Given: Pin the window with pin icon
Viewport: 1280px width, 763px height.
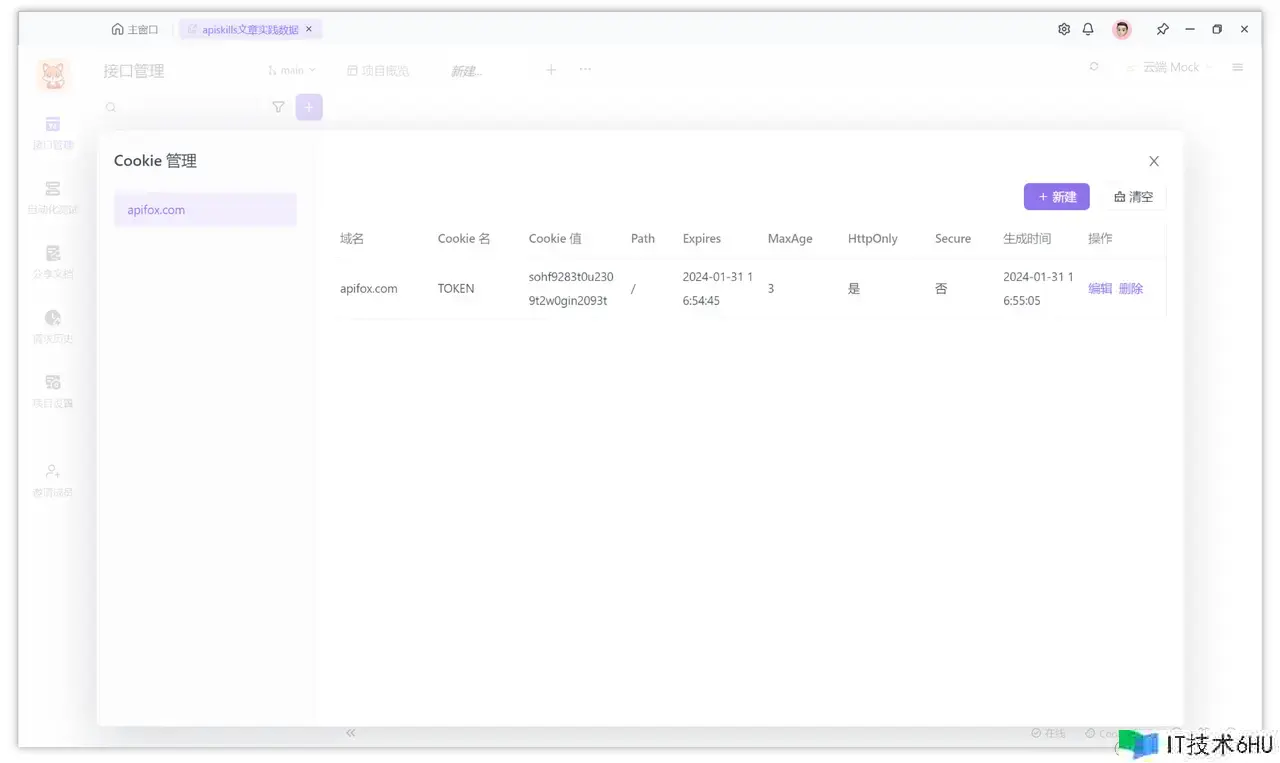Looking at the screenshot, I should click(1162, 29).
